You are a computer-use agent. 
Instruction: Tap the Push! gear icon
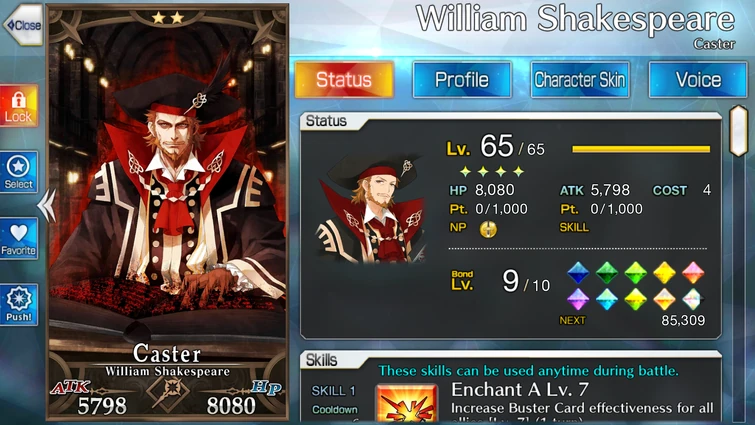[x=19, y=304]
